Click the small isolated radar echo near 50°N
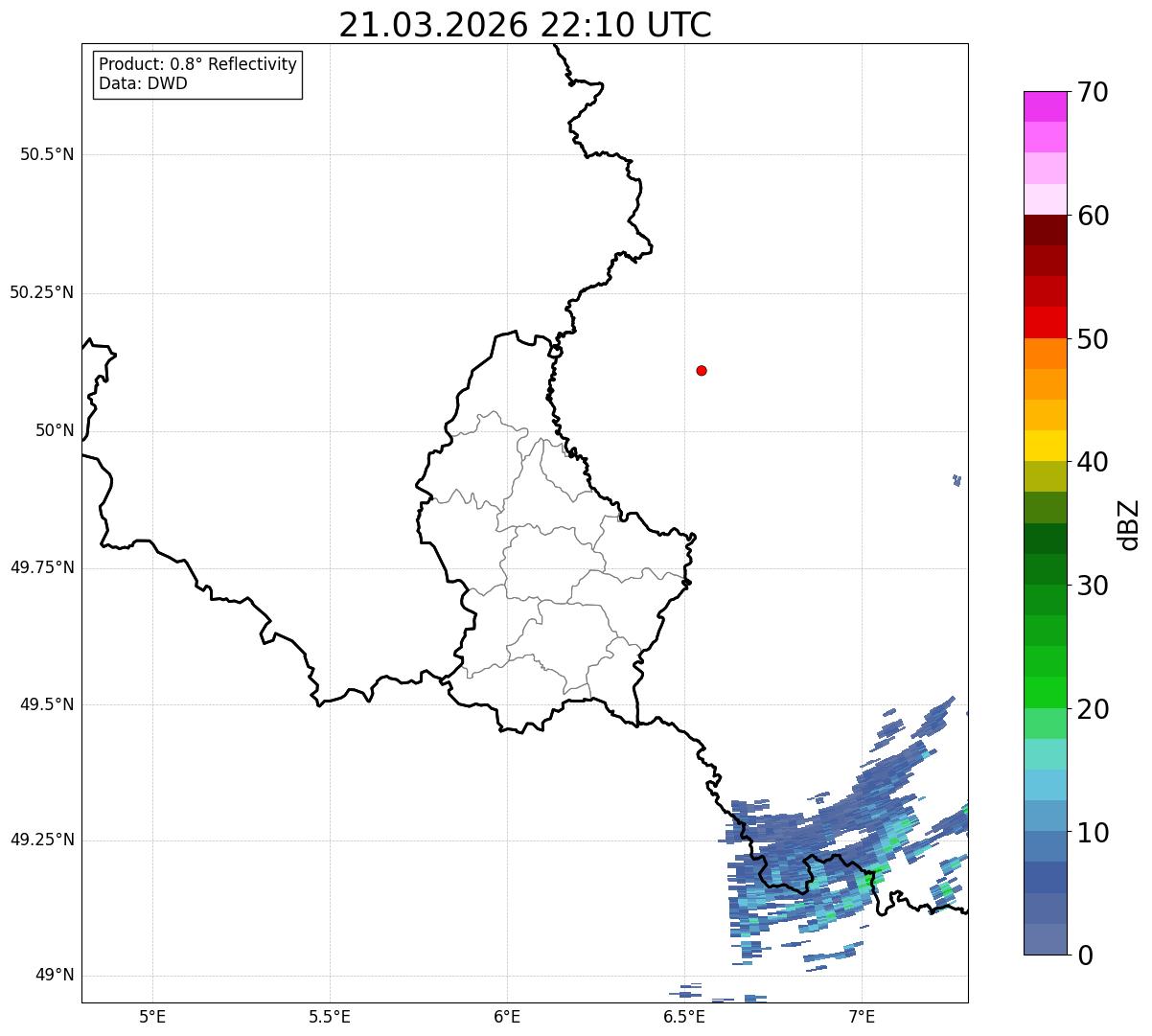Screen dimensions: 1152x1036 (x=956, y=480)
